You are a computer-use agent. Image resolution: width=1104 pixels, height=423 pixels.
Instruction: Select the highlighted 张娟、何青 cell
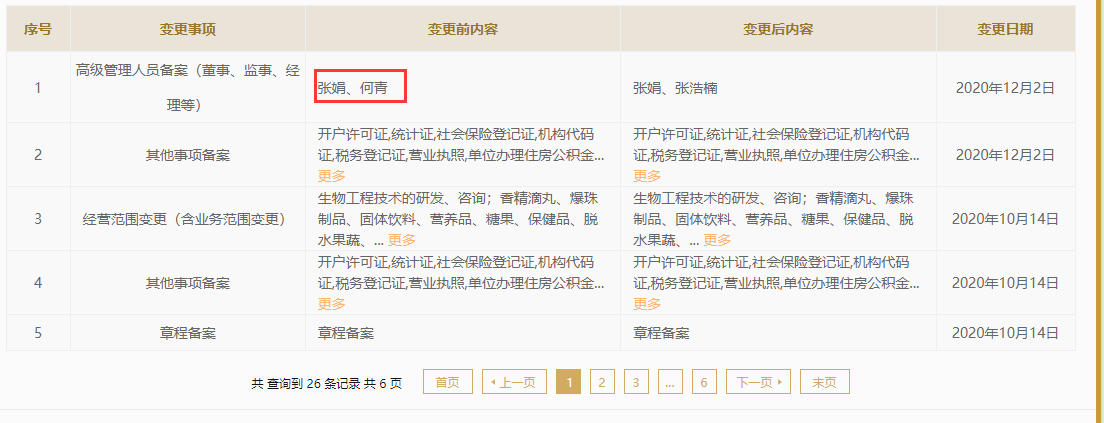click(x=361, y=88)
